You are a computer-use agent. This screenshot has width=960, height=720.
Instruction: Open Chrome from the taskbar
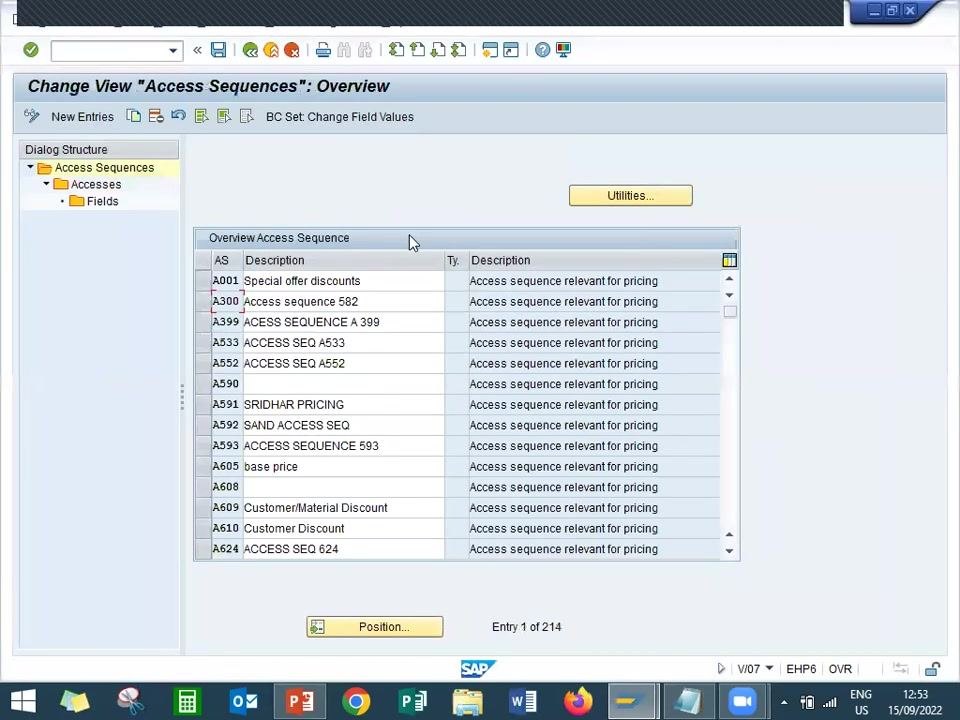pos(356,702)
